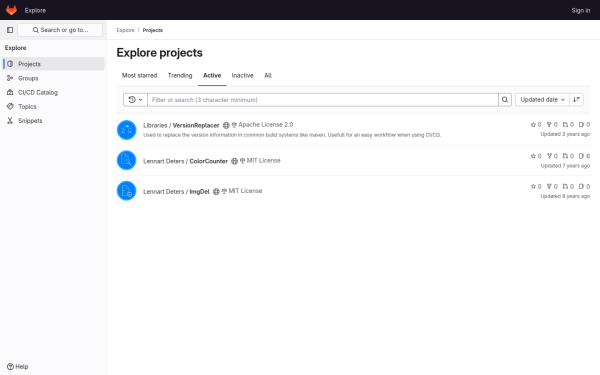Click 'Updated 7 years ago' text
Viewport: 600px width, 375px height.
pyautogui.click(x=565, y=166)
